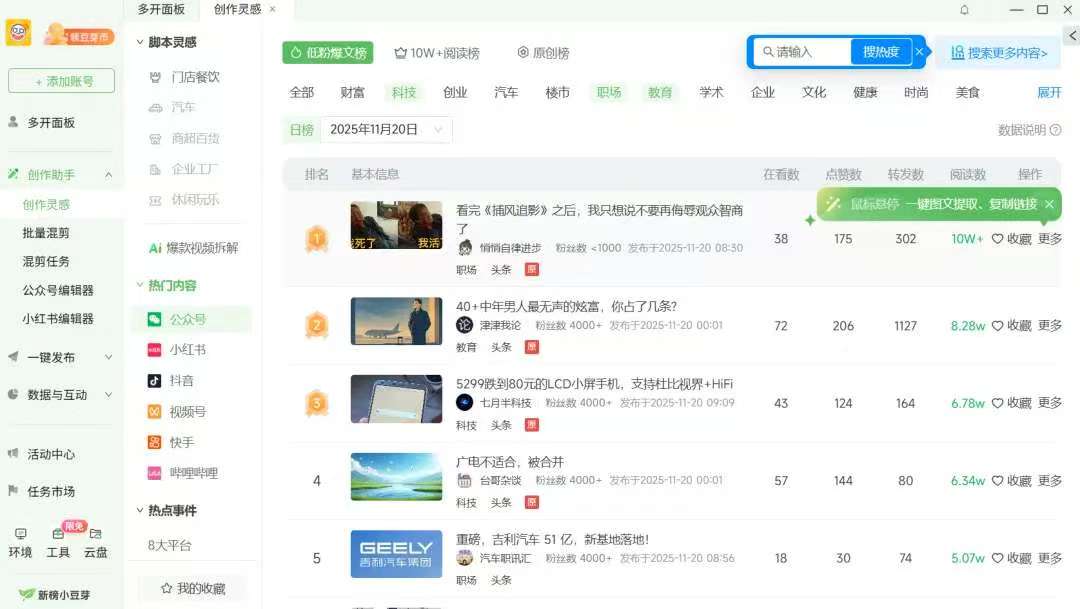
Task: Open the GEELY article thumbnail
Action: 396,554
